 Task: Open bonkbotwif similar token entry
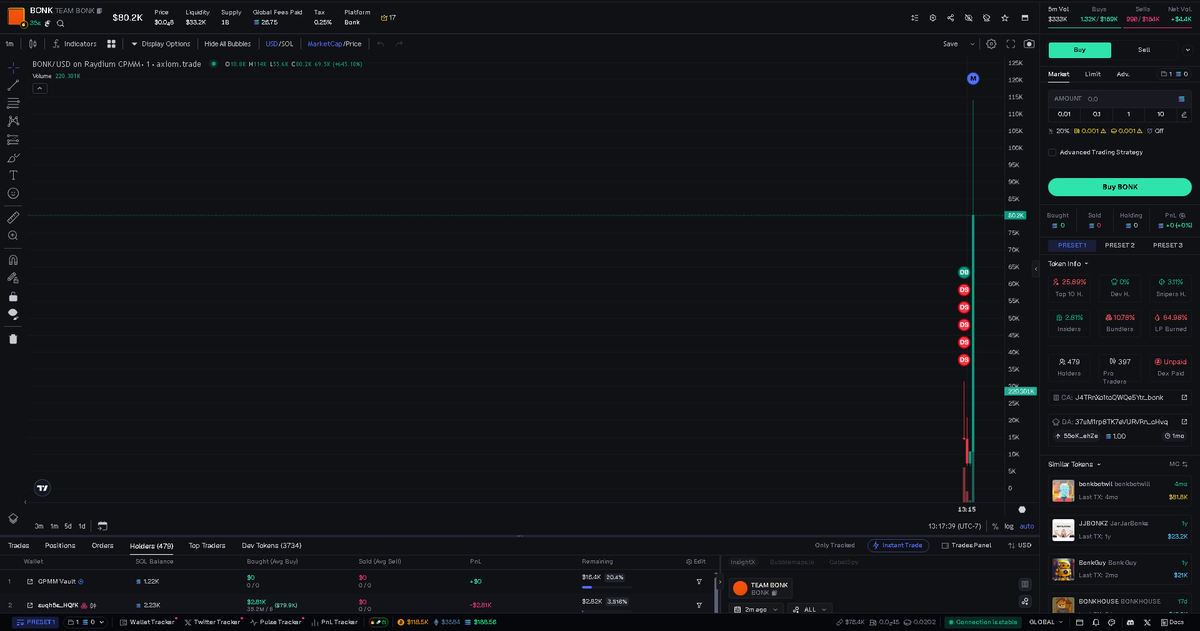[x=1119, y=490]
